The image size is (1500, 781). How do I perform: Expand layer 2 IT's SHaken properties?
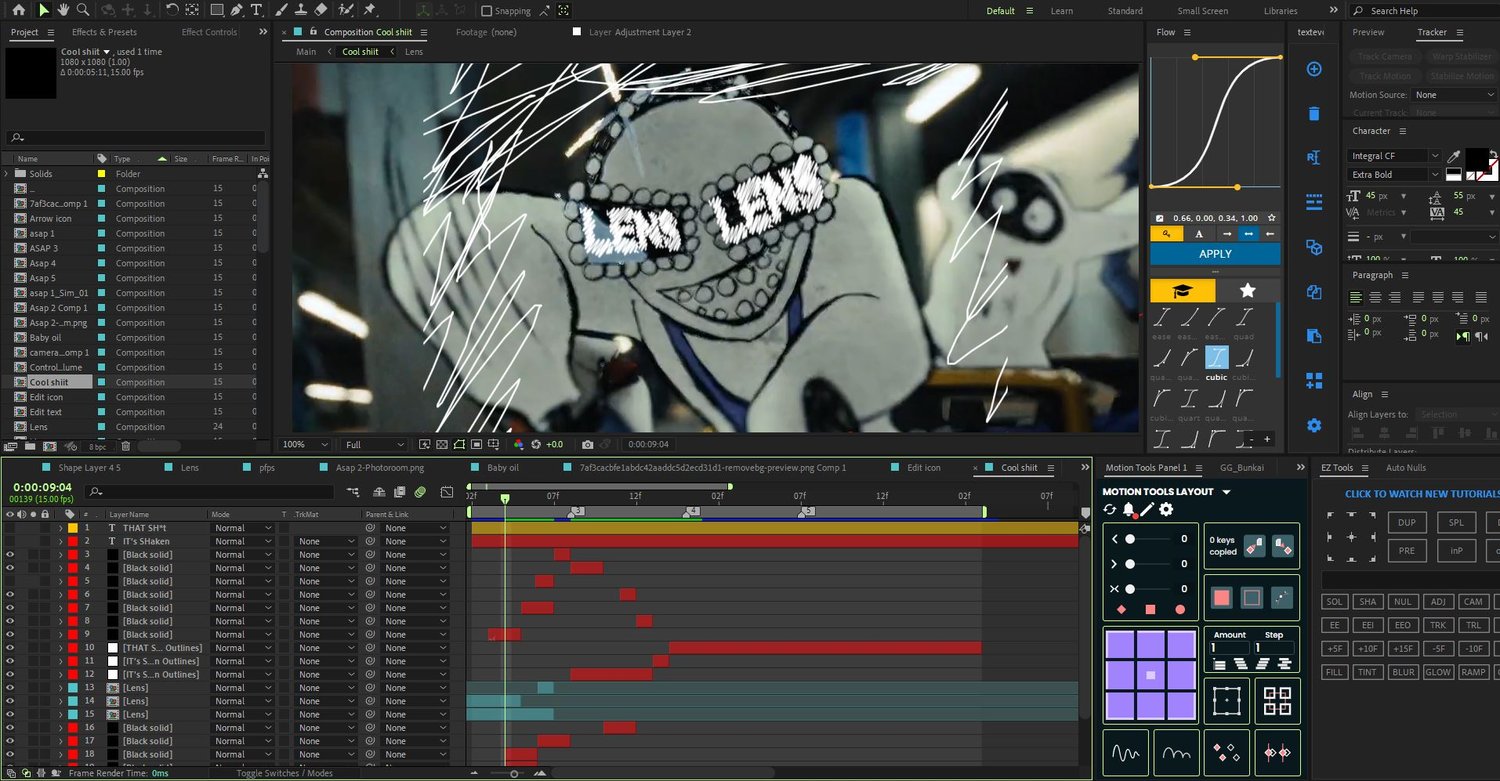click(x=60, y=541)
